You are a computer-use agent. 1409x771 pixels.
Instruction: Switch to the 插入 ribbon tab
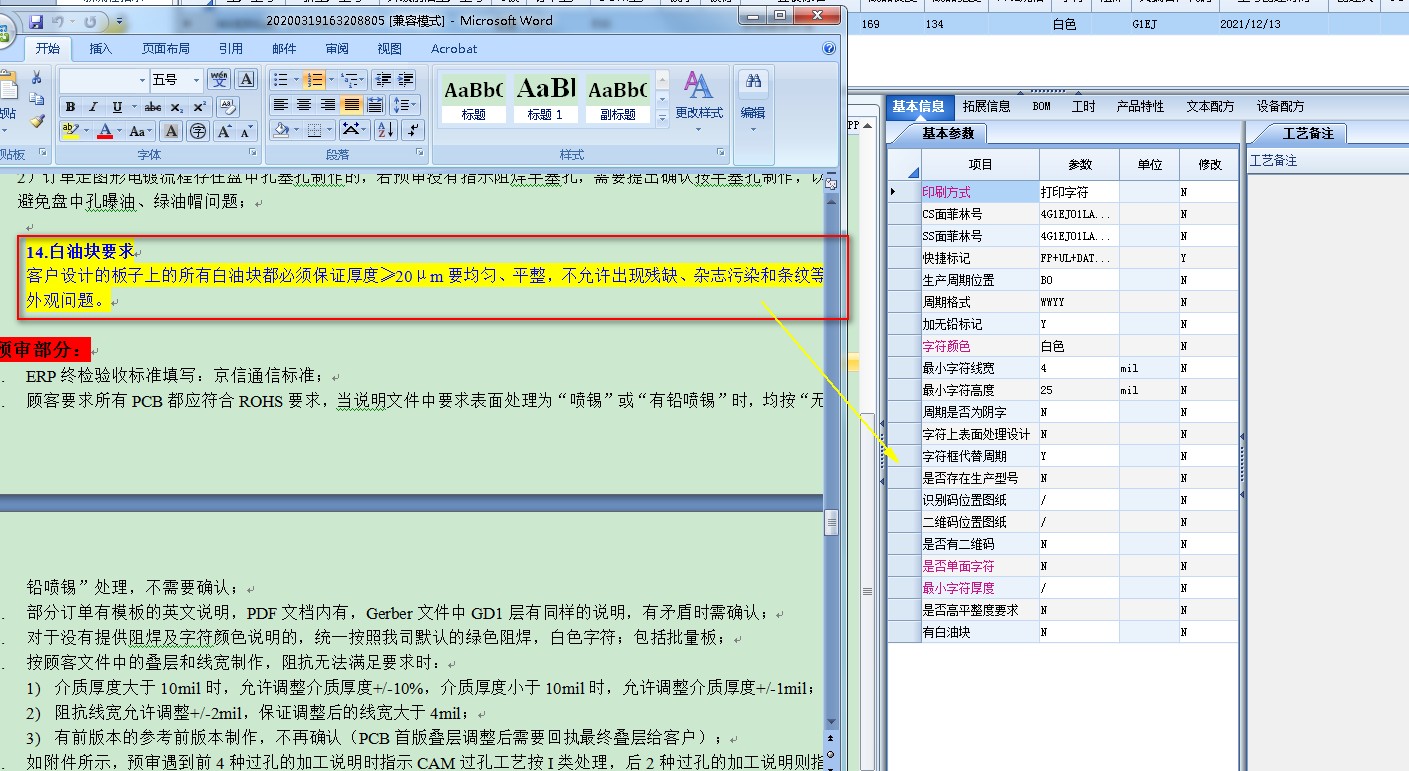click(101, 48)
